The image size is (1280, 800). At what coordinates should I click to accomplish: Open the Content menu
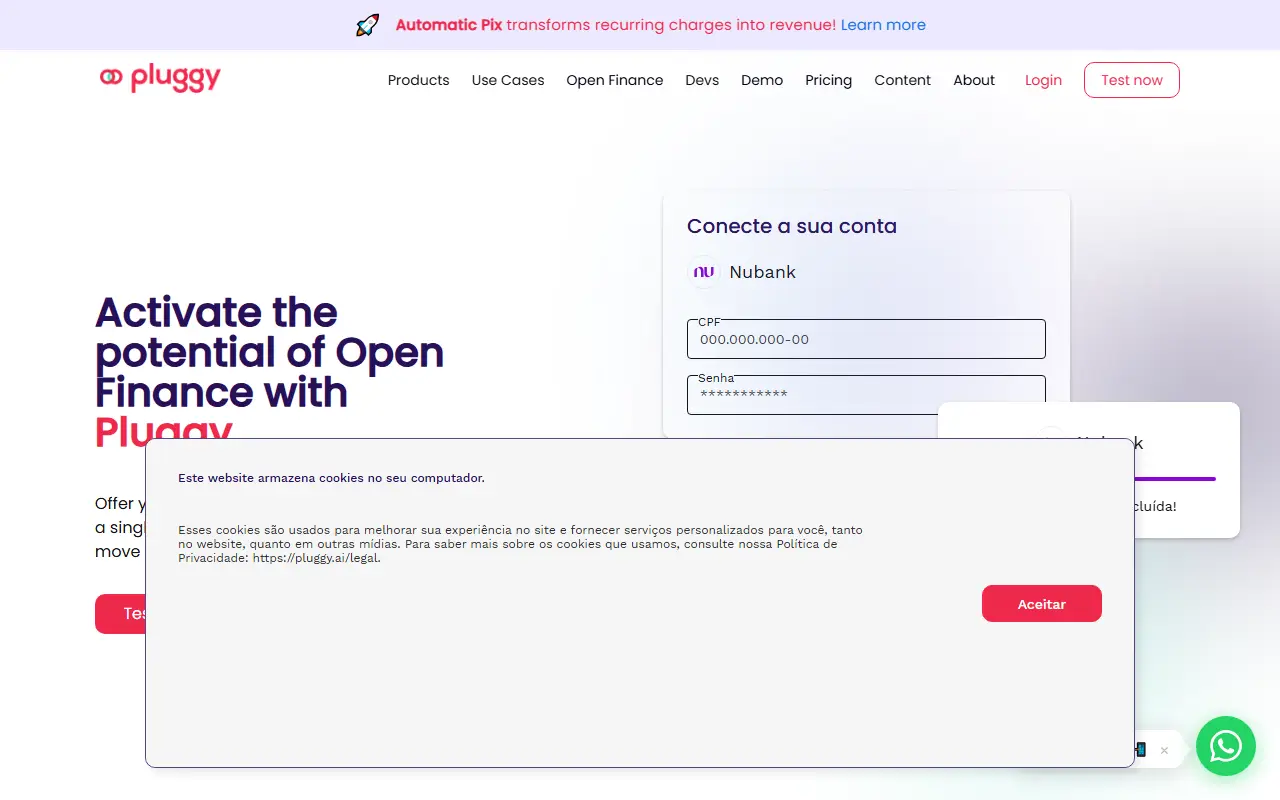[x=903, y=80]
